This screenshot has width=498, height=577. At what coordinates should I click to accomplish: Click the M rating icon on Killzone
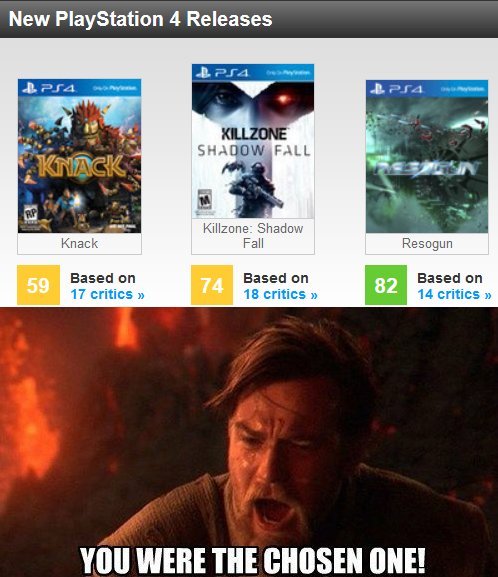(x=205, y=201)
